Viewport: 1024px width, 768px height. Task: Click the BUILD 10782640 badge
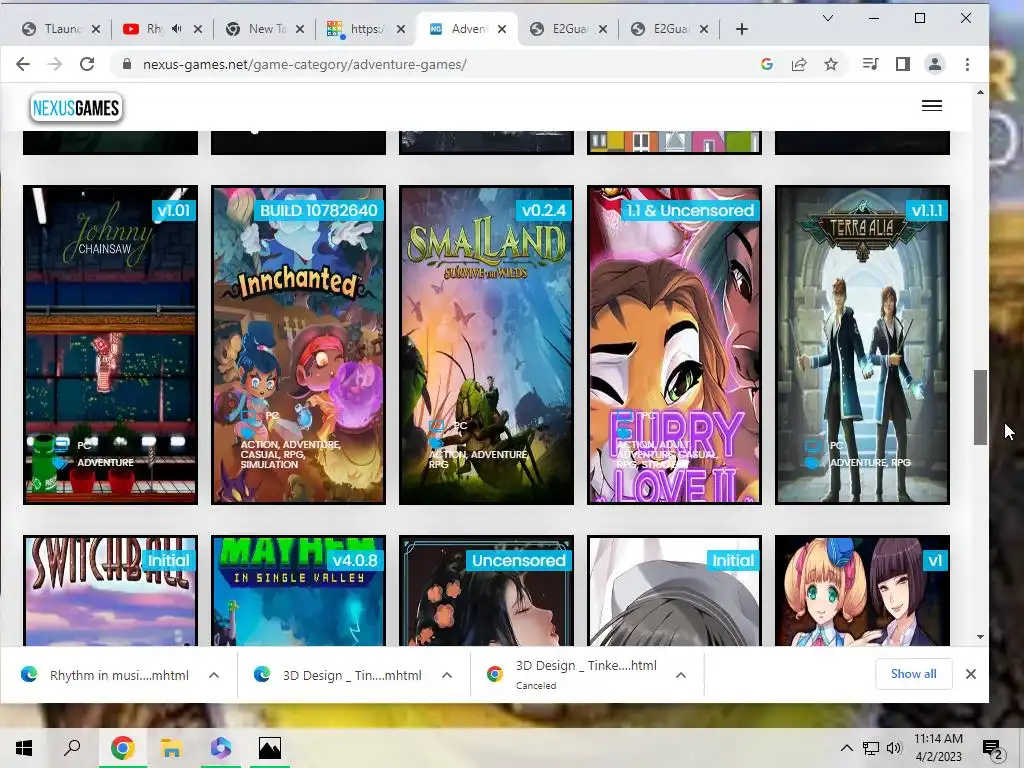[x=318, y=210]
